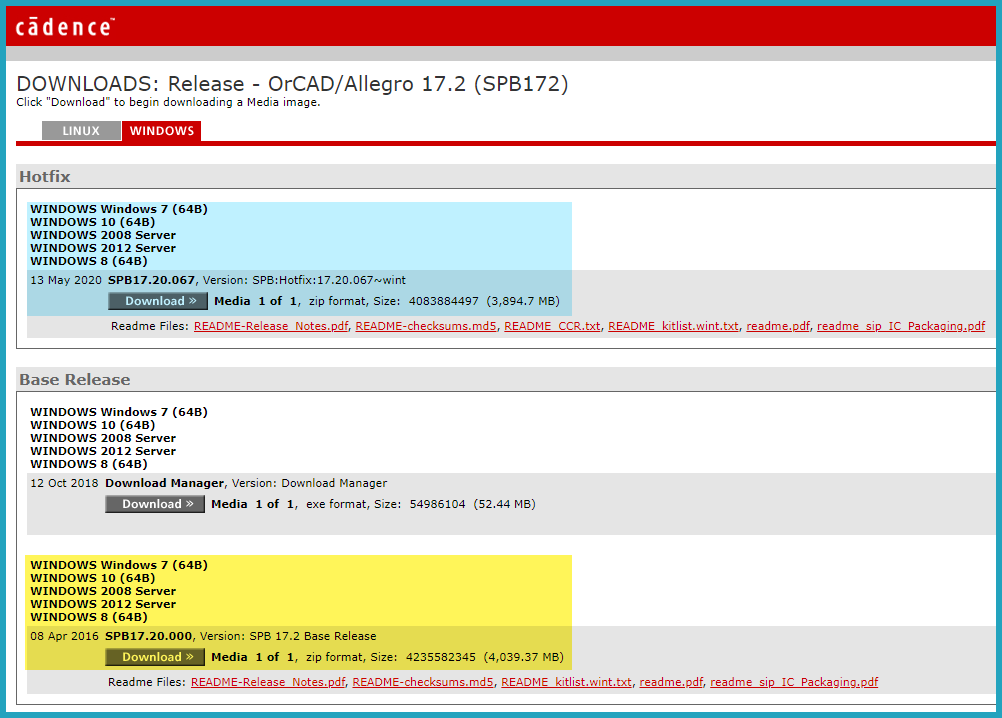Download the SPB17.20.067 hotfix zip
The height and width of the screenshot is (718, 1002).
(x=158, y=301)
